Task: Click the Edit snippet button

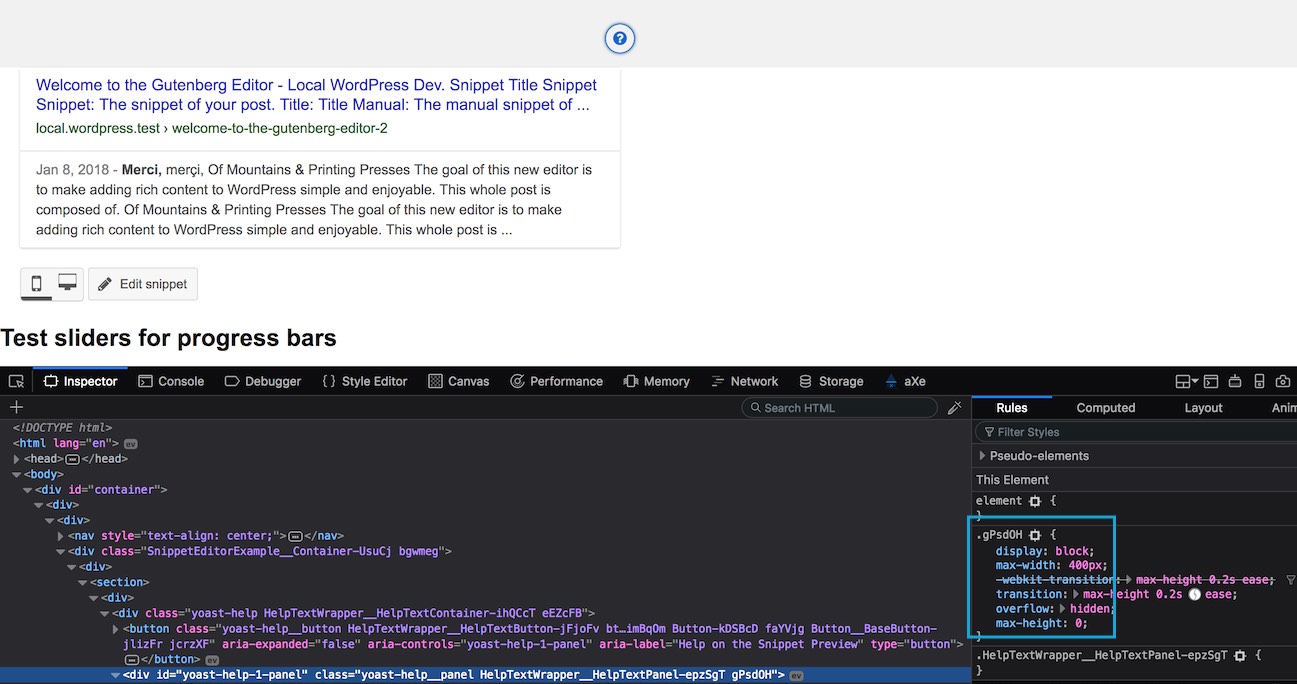Action: point(143,284)
